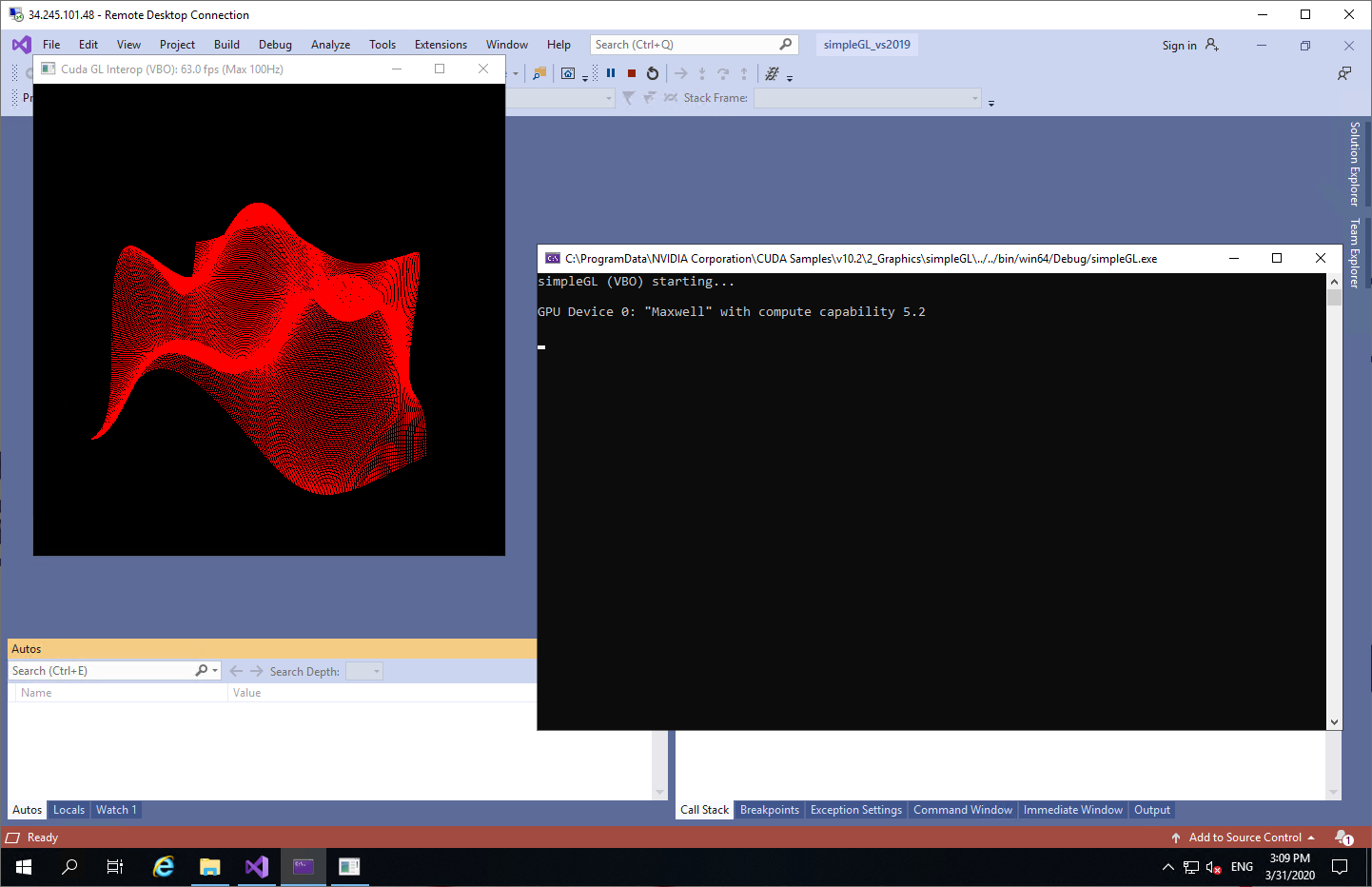Click the Find in Files icon
The height and width of the screenshot is (887, 1372).
(x=539, y=73)
